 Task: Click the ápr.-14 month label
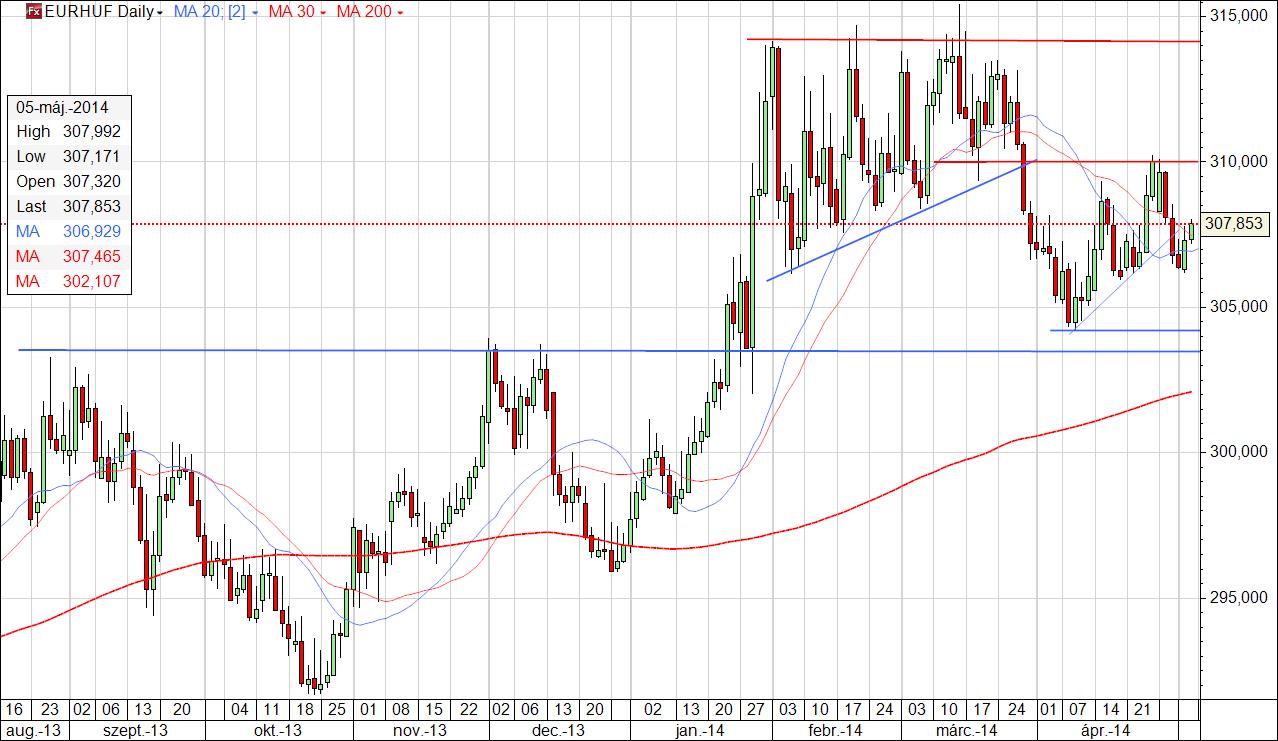coord(1105,731)
